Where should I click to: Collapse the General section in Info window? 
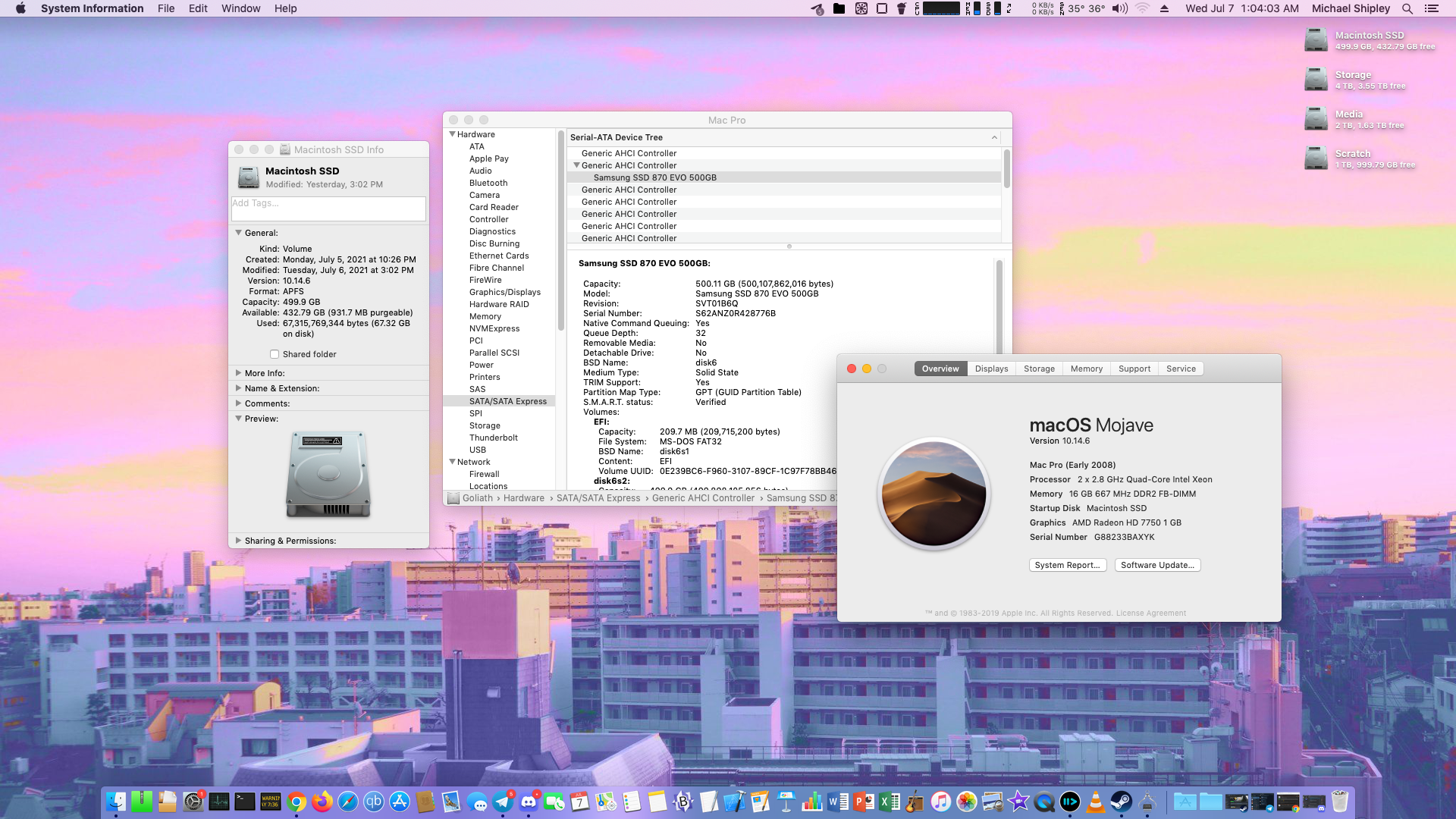pos(238,233)
